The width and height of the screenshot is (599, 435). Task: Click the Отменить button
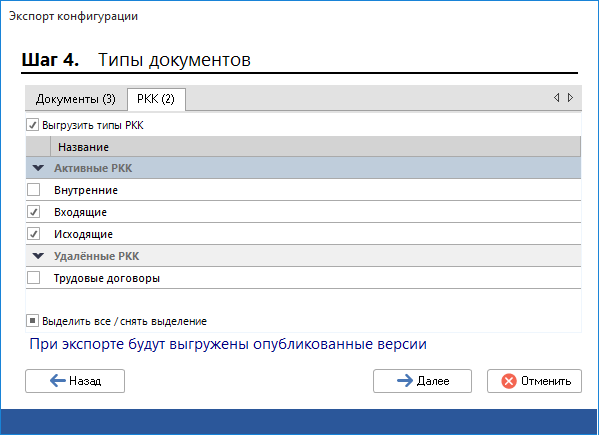(x=534, y=381)
